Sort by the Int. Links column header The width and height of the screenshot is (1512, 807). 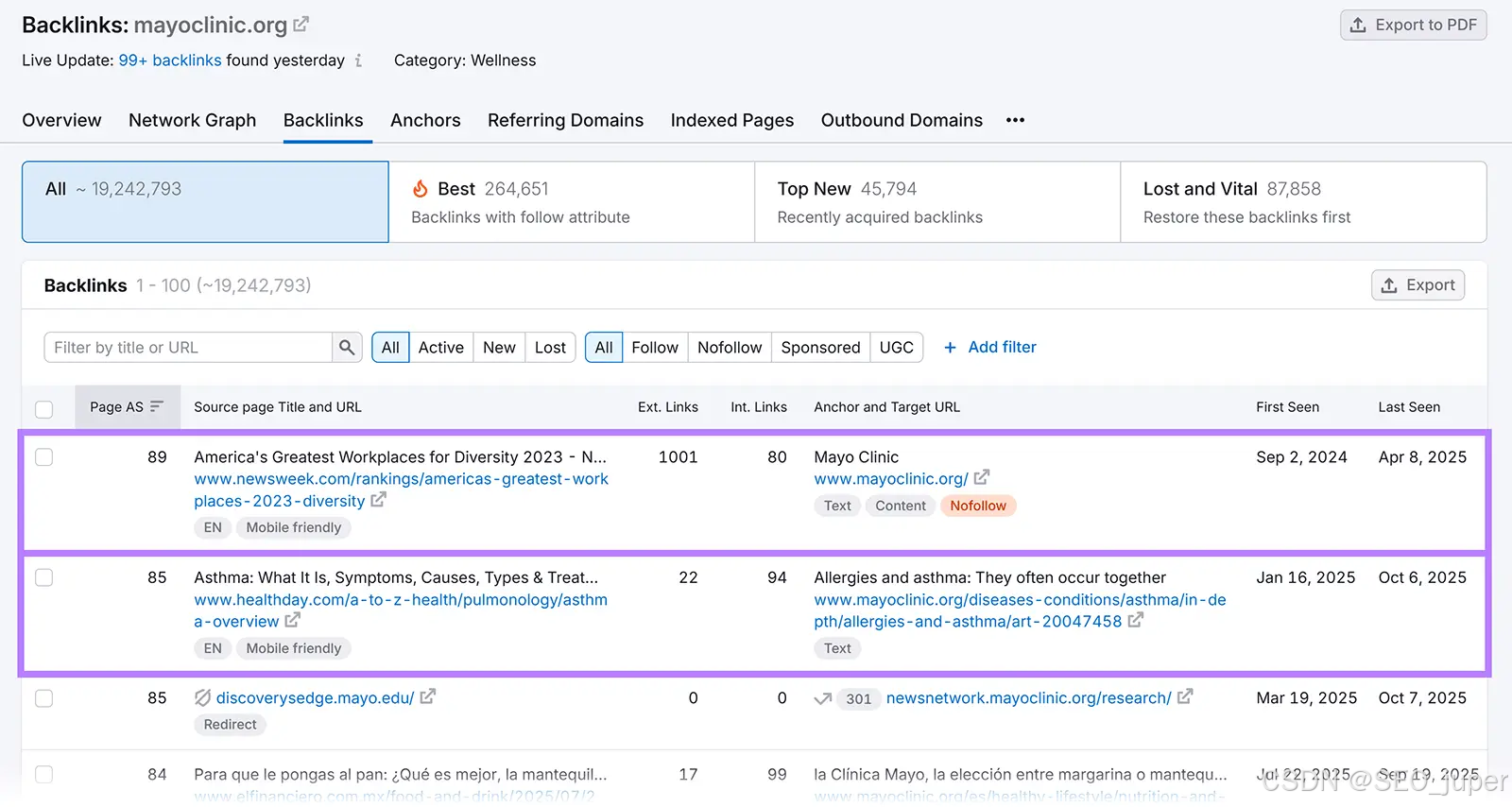pos(759,407)
